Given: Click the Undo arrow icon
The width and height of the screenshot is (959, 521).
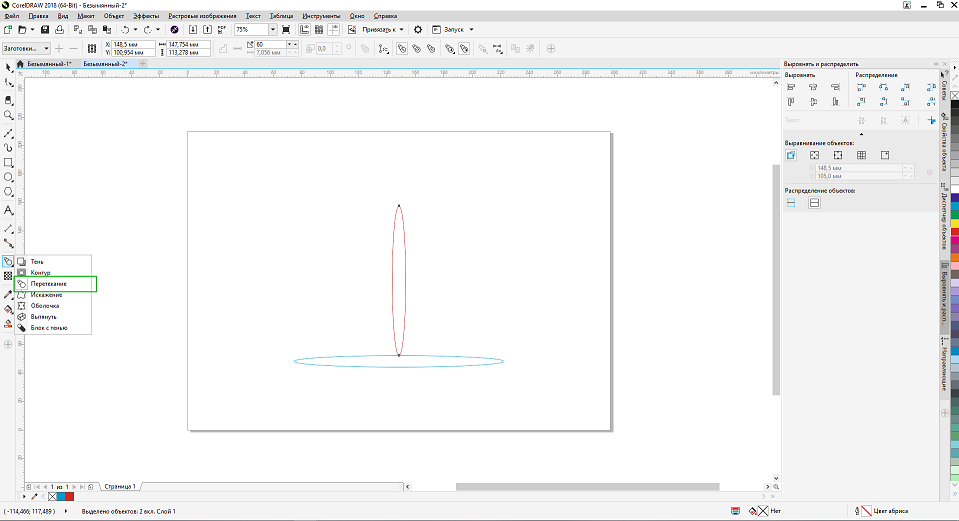Looking at the screenshot, I should [125, 29].
